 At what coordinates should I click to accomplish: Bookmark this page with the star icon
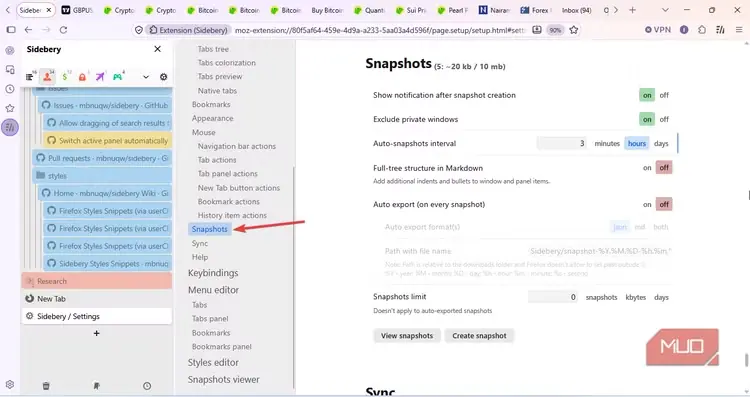click(574, 30)
